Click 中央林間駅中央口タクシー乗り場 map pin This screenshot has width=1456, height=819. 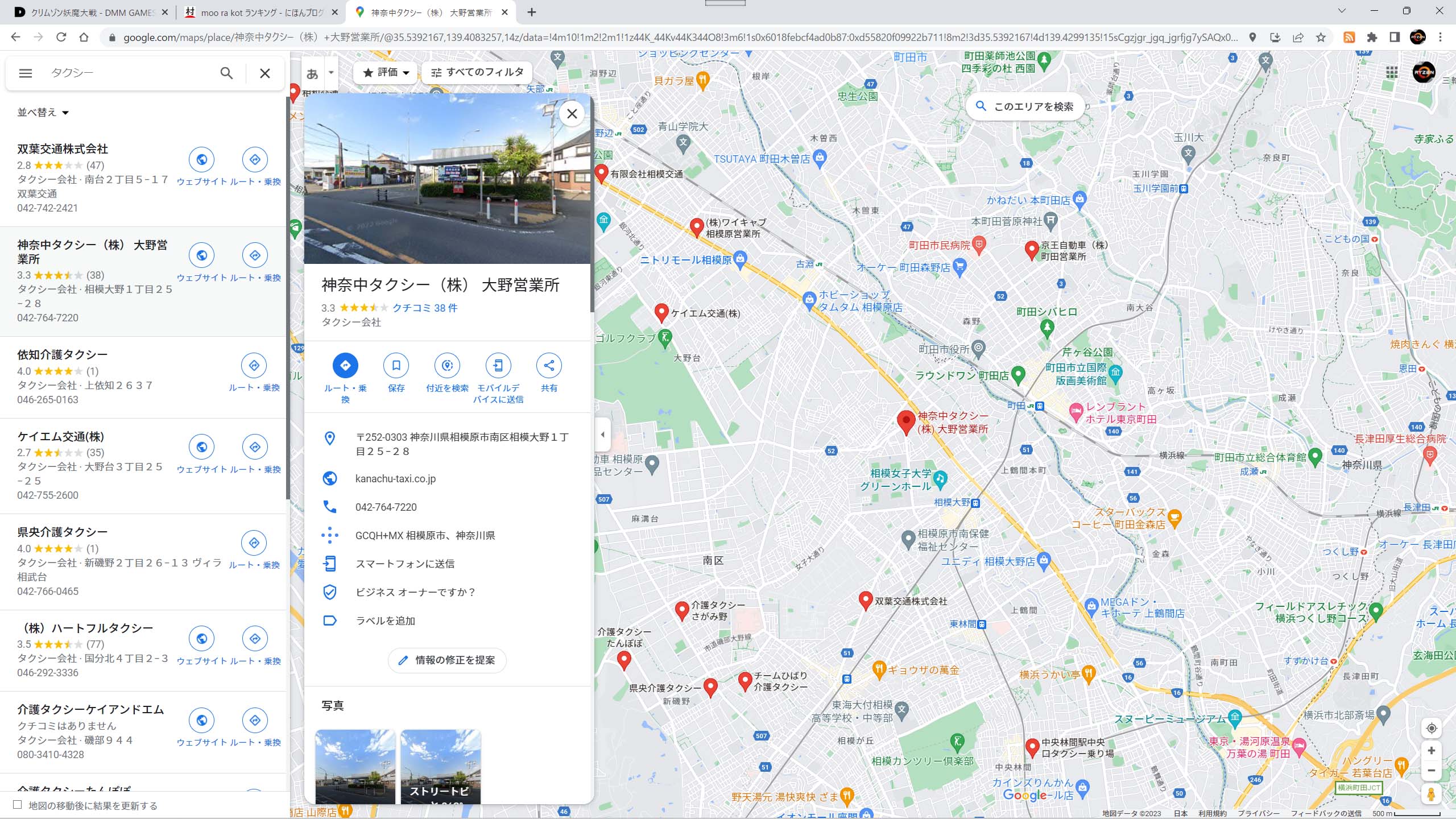pyautogui.click(x=1032, y=747)
